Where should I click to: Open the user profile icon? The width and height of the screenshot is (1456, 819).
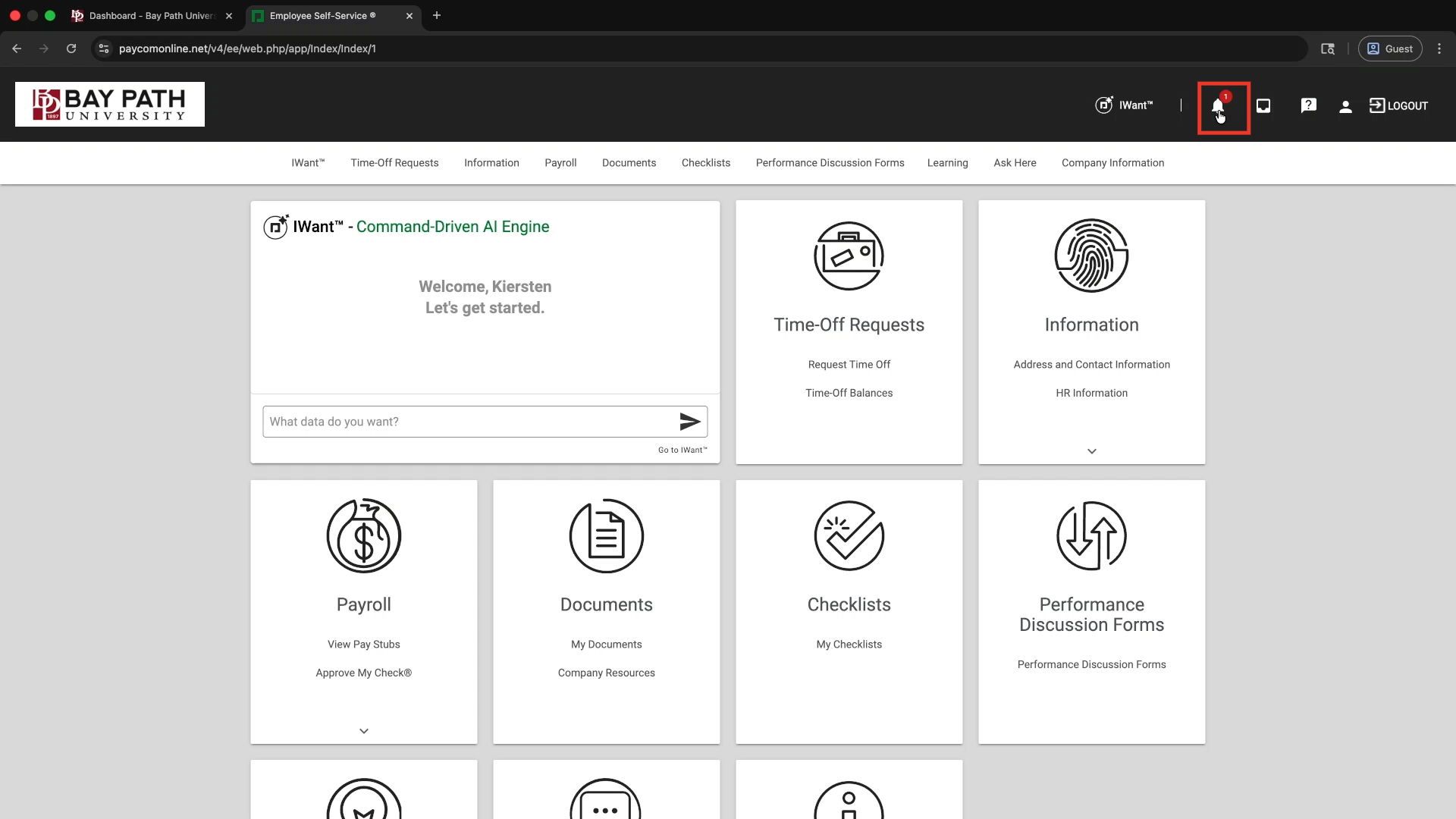pyautogui.click(x=1345, y=107)
